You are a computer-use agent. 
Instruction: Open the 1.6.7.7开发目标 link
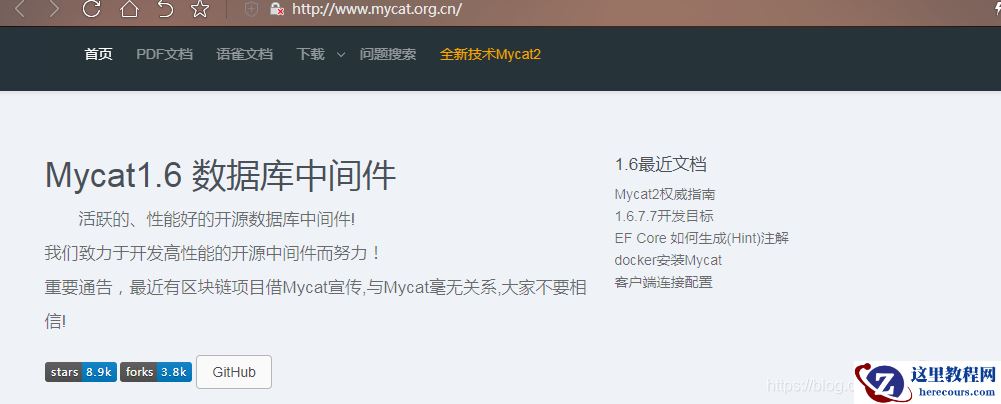(x=664, y=216)
